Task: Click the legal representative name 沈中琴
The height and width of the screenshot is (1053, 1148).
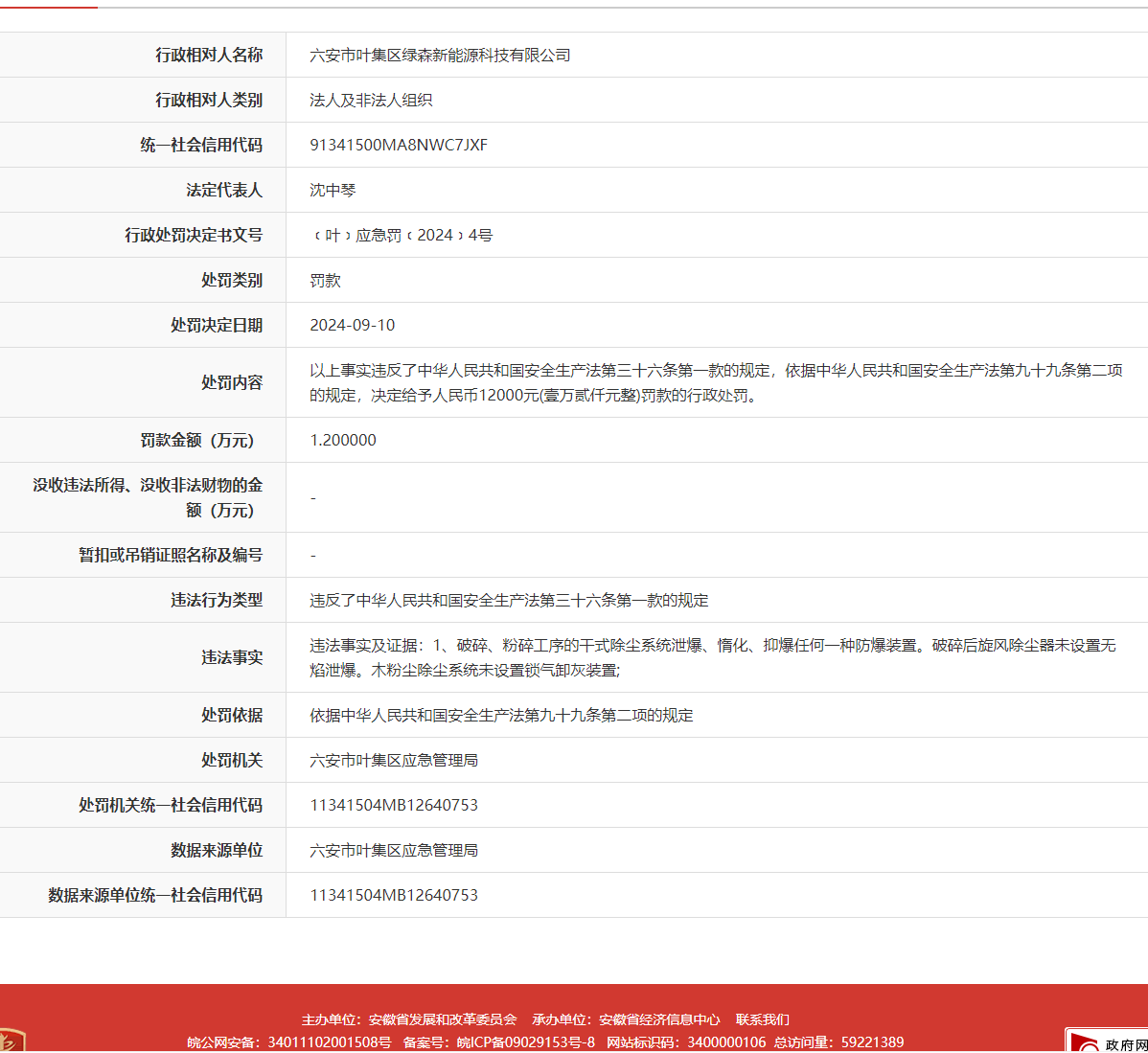Action: click(333, 191)
